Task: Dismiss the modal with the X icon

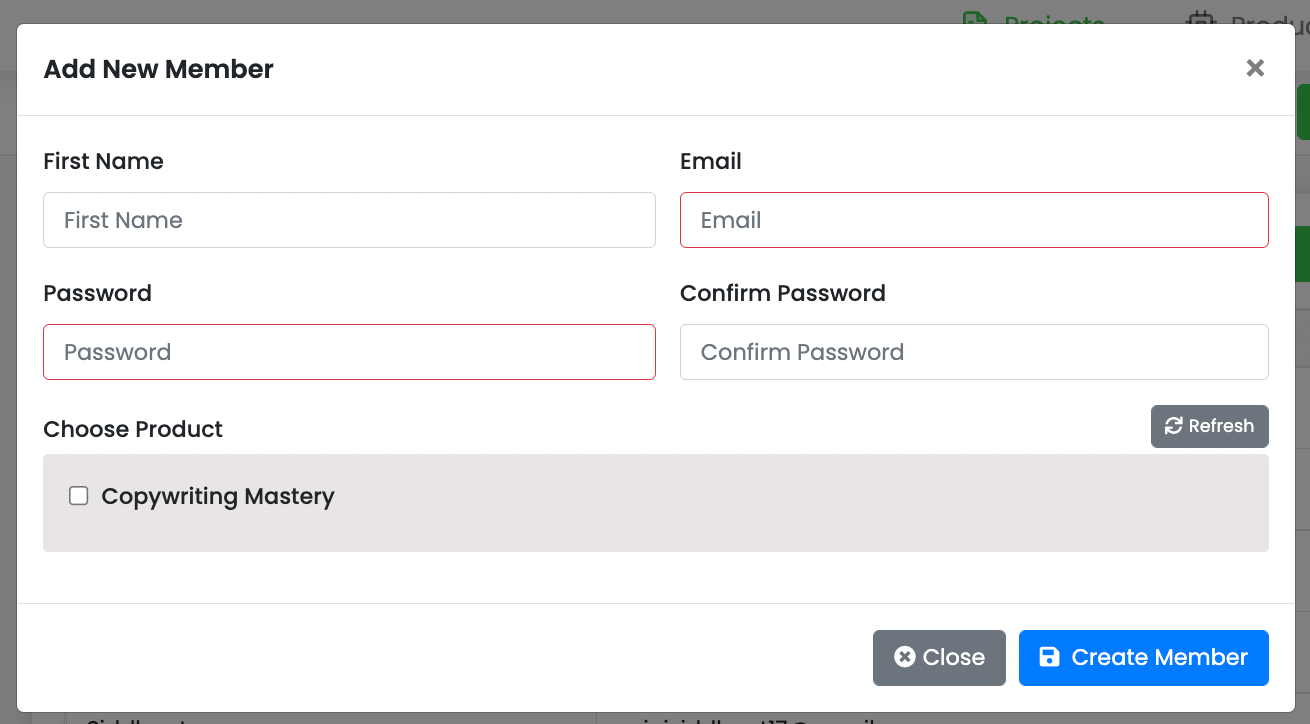Action: 1255,68
